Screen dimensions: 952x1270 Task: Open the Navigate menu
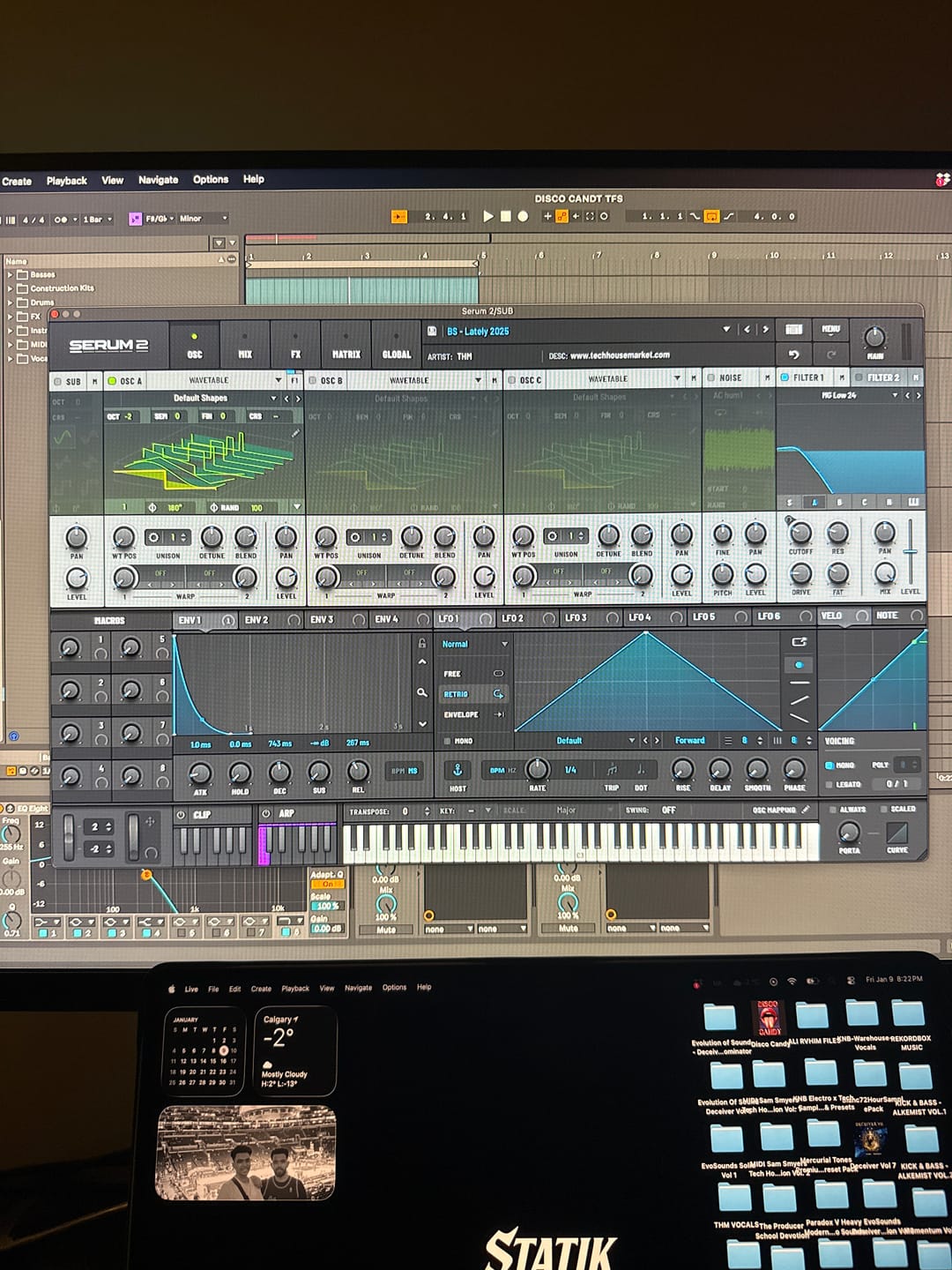[158, 180]
